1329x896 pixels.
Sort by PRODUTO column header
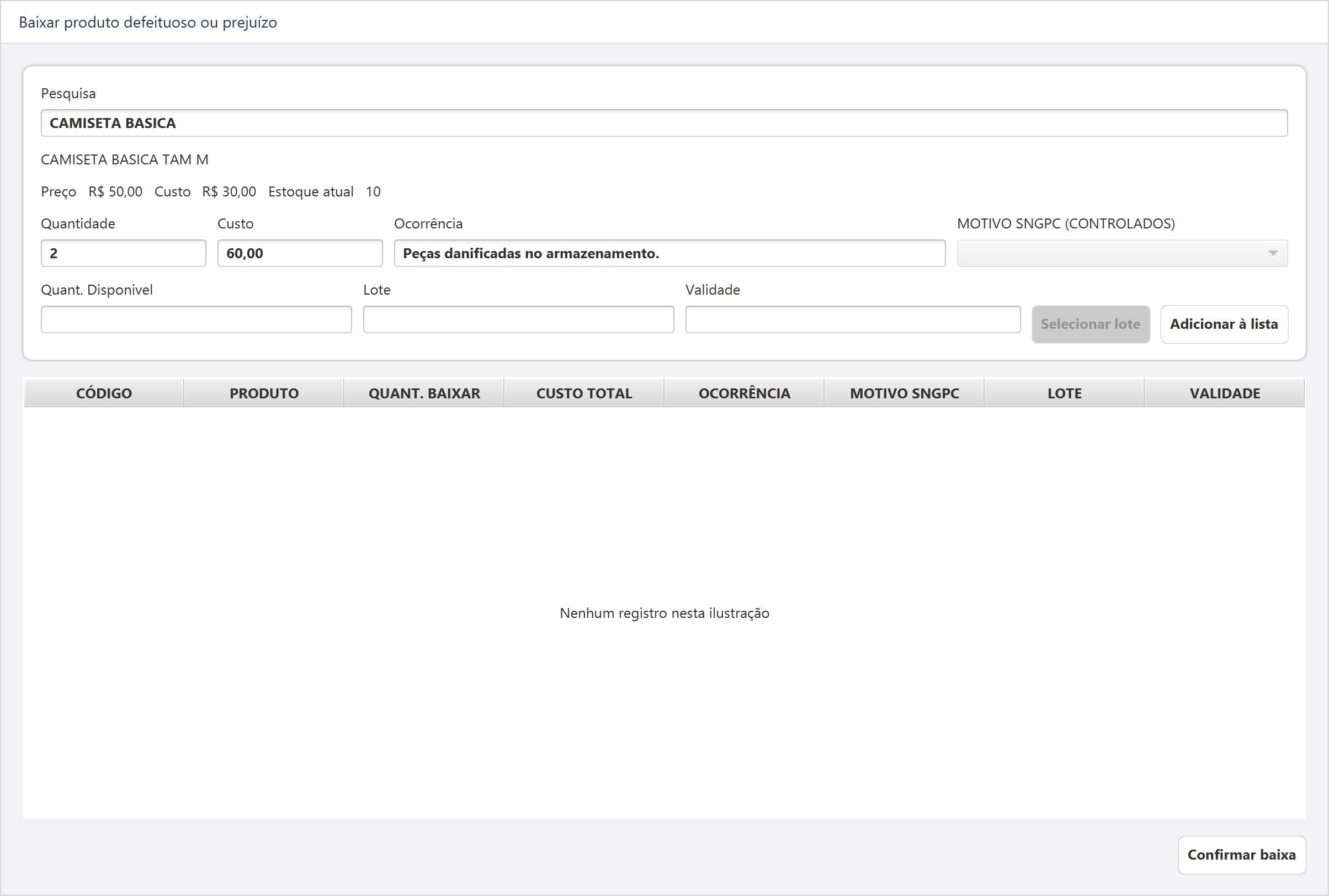[x=264, y=393]
